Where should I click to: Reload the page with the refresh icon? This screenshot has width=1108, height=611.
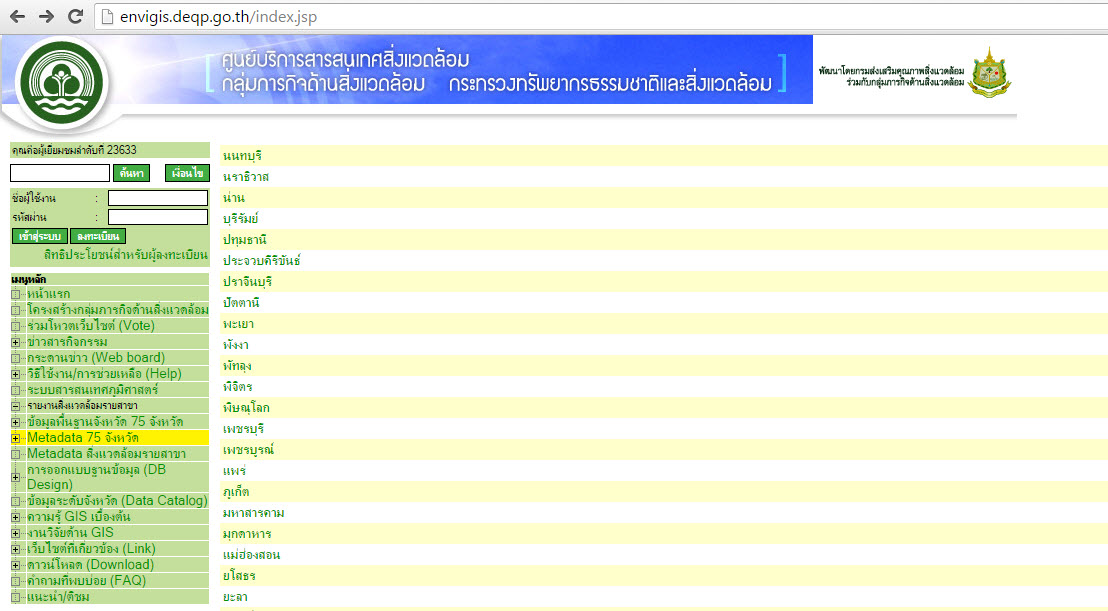75,17
